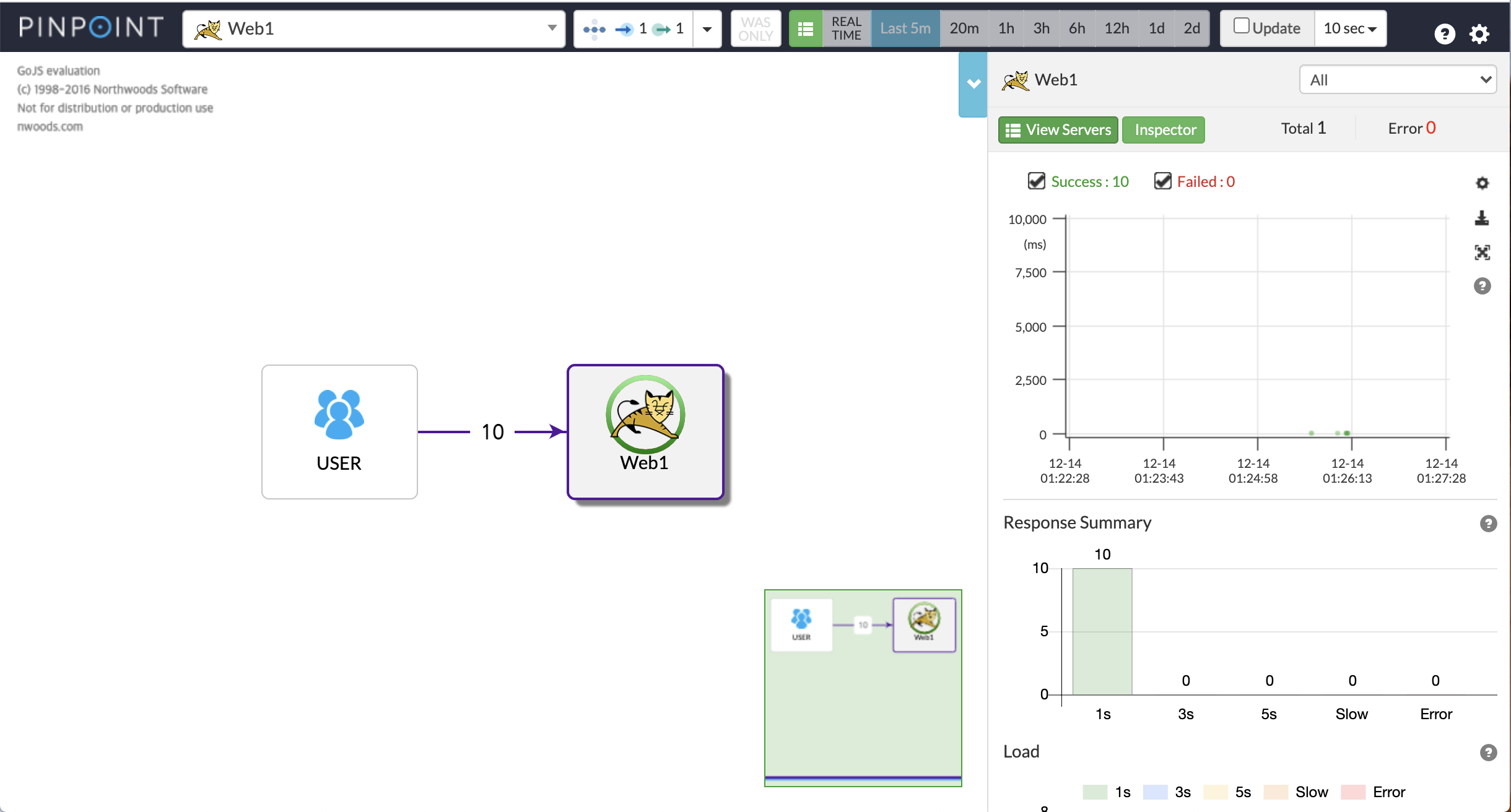1511x812 pixels.
Task: Toggle the Success checkbox off
Action: [1036, 181]
